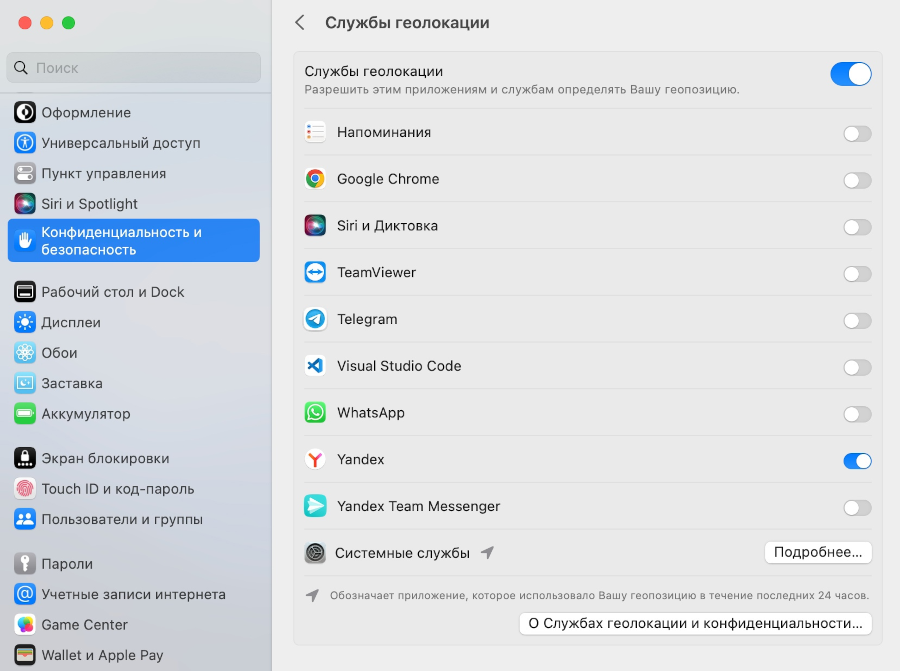Screen dimensions: 900x671
Task: Enable location toggle for Напоминания
Action: [857, 134]
